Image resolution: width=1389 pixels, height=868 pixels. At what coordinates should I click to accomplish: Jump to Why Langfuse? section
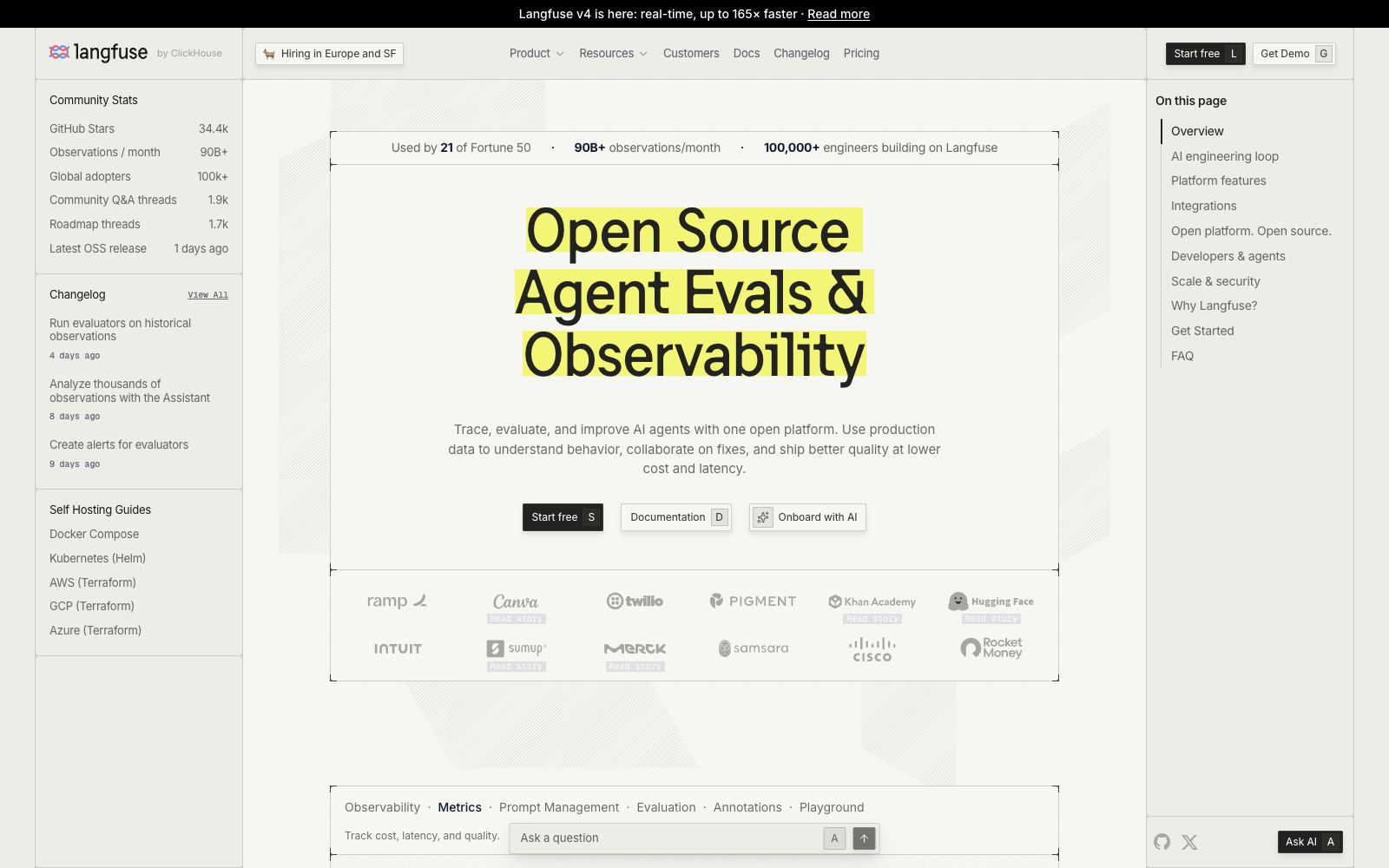click(x=1215, y=306)
